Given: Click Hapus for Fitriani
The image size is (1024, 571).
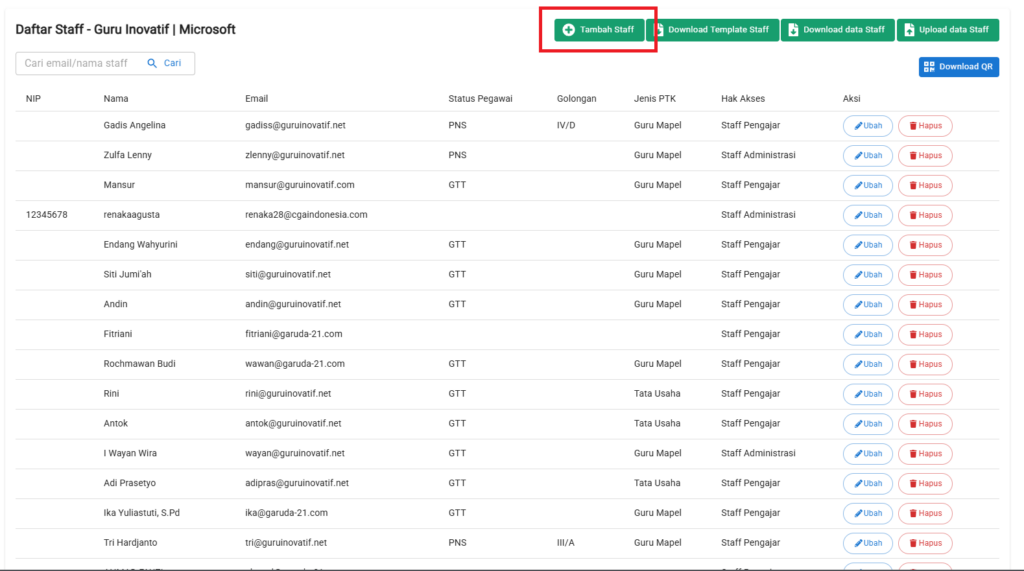Looking at the screenshot, I should pos(925,334).
